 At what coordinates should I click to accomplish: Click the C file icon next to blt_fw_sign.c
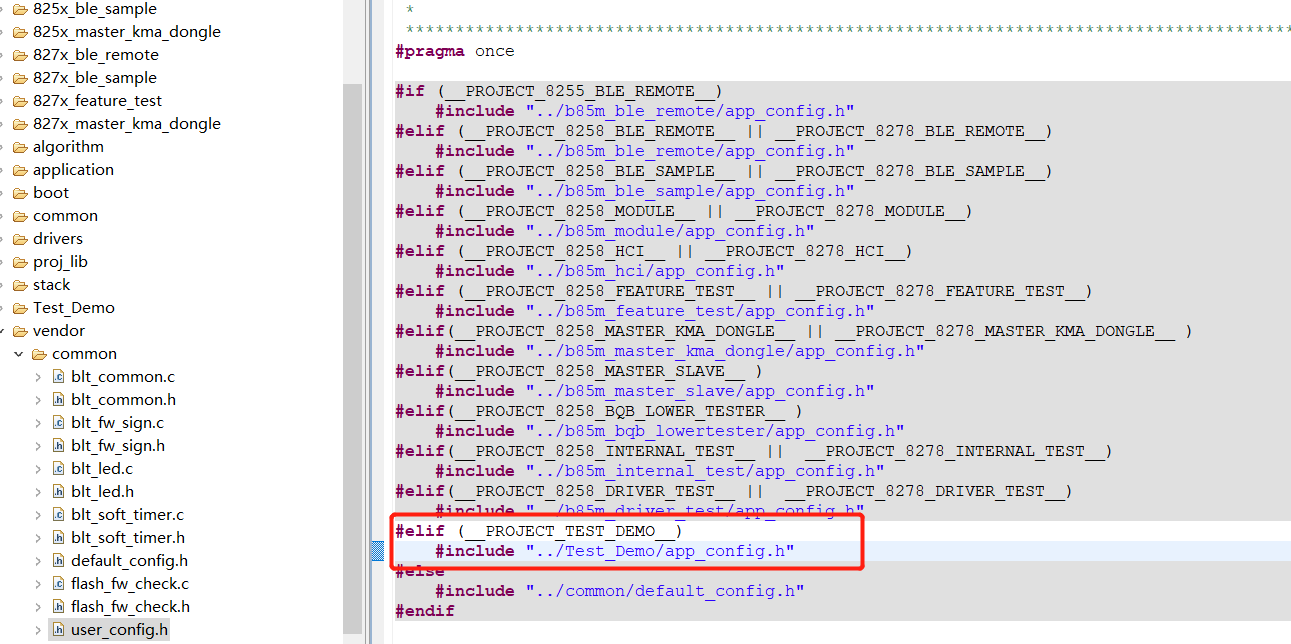pos(58,422)
